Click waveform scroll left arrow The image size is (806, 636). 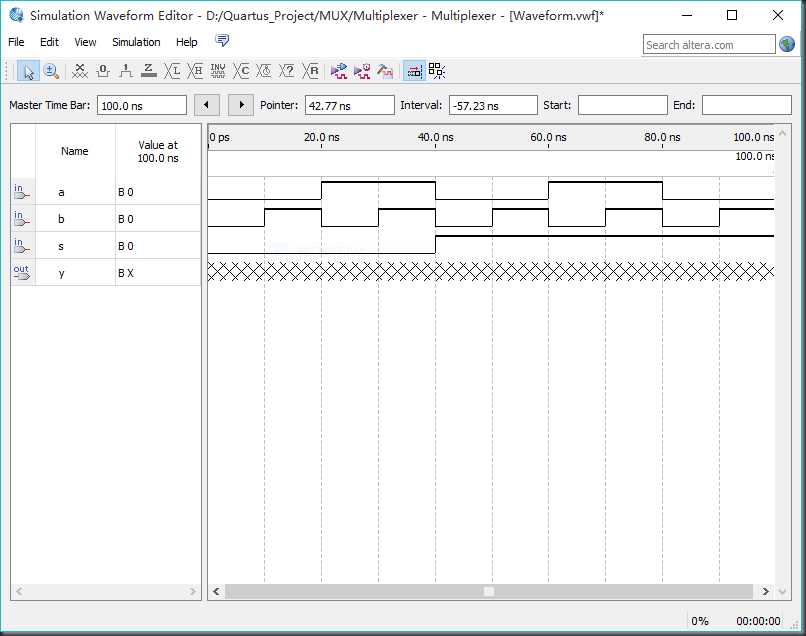[x=216, y=591]
